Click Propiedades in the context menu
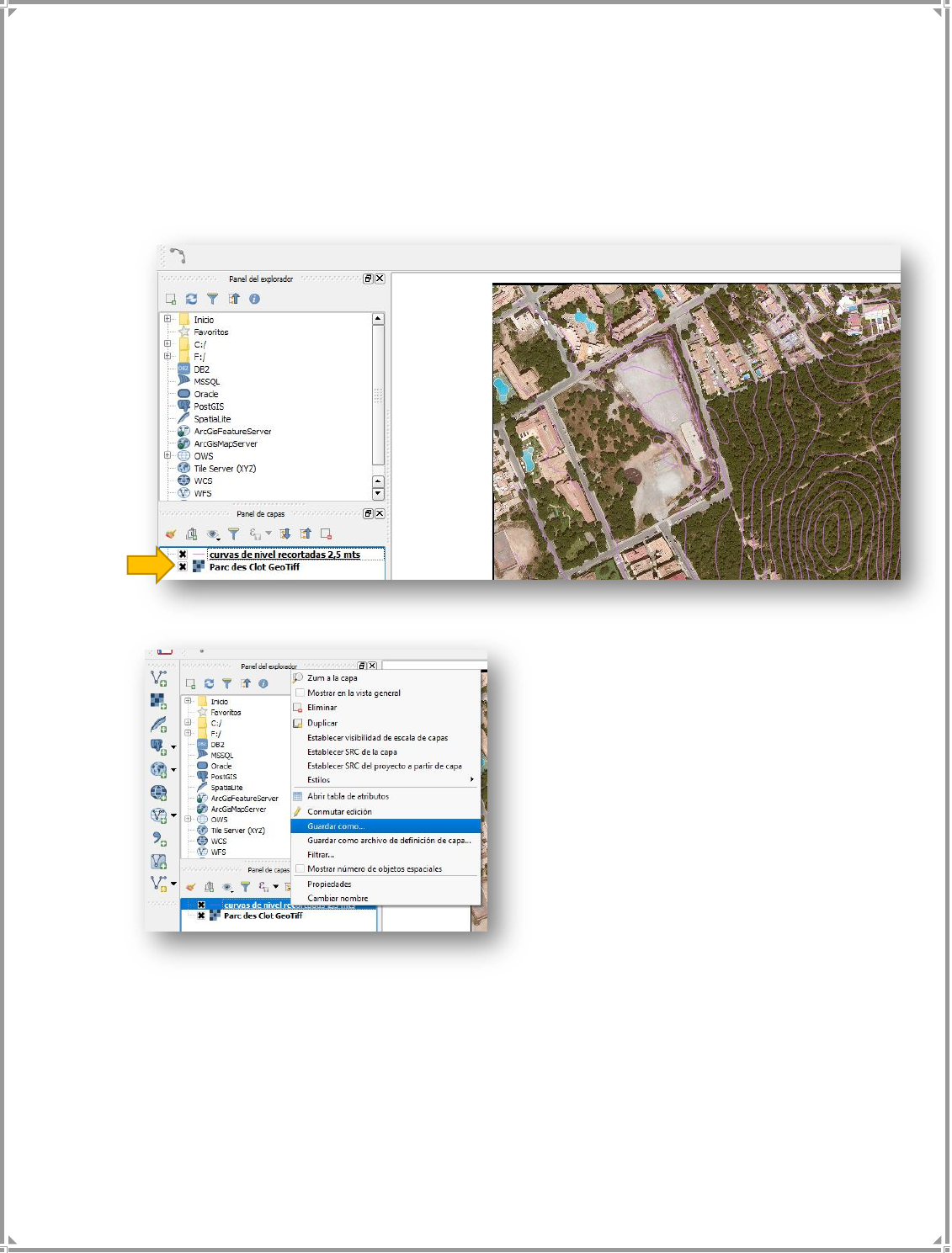The image size is (952, 1253). click(329, 884)
